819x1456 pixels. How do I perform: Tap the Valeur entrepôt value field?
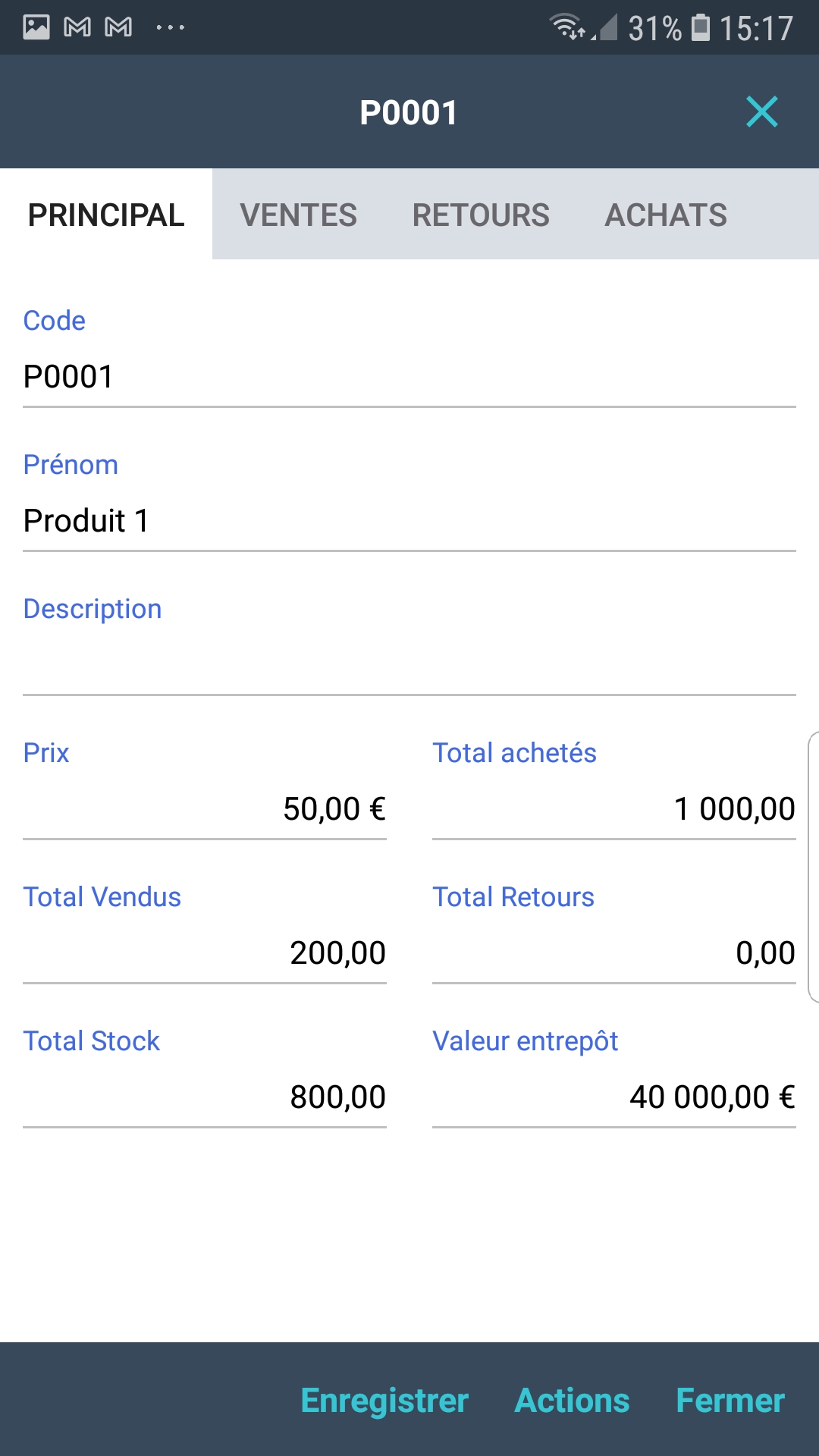point(614,1097)
